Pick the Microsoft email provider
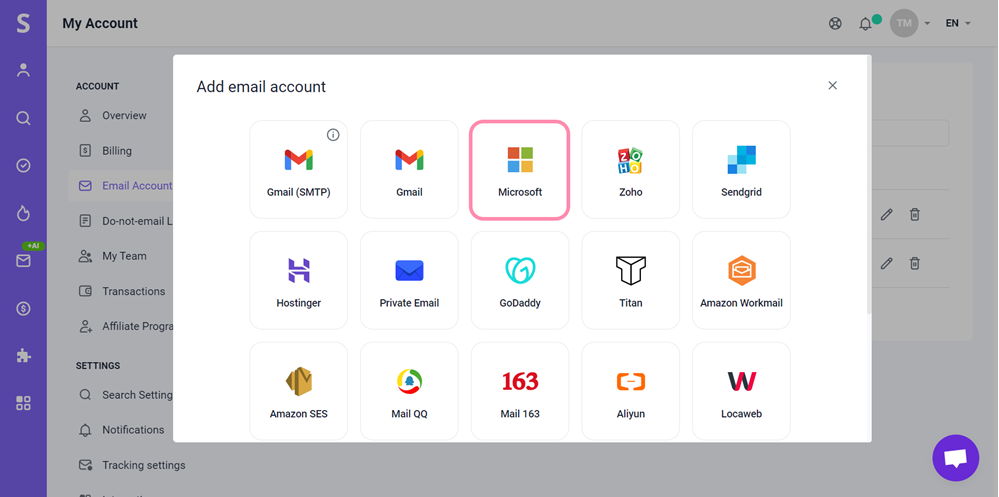This screenshot has width=999, height=497. (x=519, y=169)
